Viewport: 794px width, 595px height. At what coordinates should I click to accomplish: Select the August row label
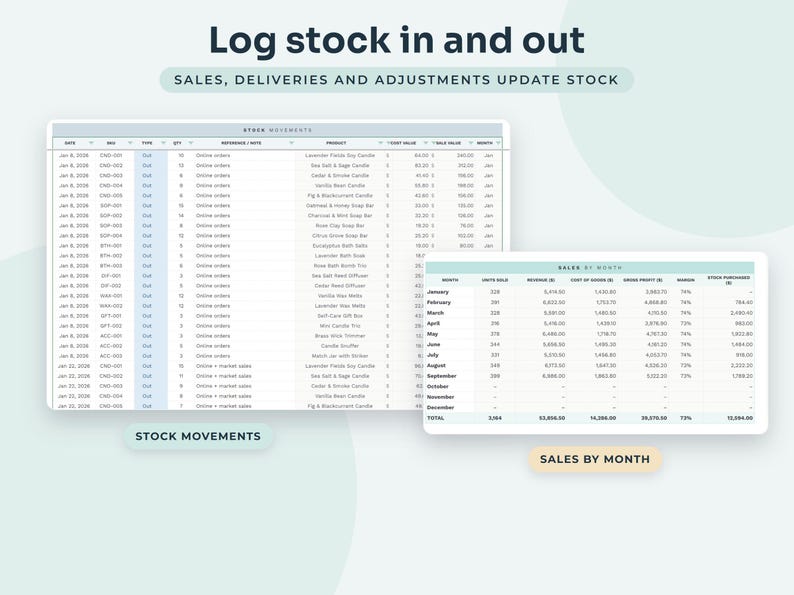436,366
